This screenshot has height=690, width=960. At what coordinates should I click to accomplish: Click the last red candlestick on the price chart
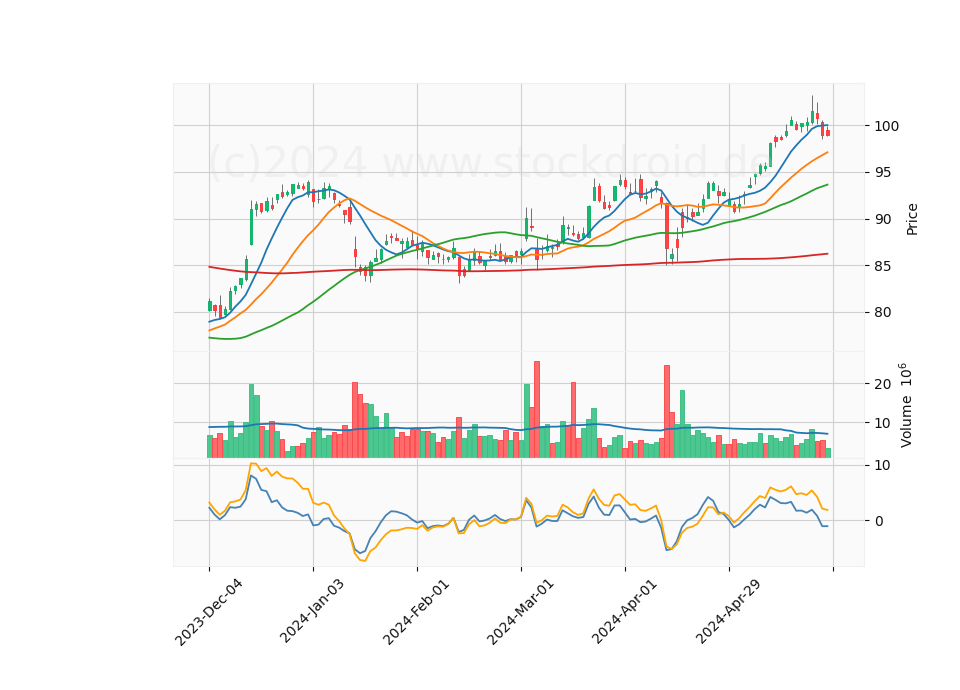click(x=828, y=132)
